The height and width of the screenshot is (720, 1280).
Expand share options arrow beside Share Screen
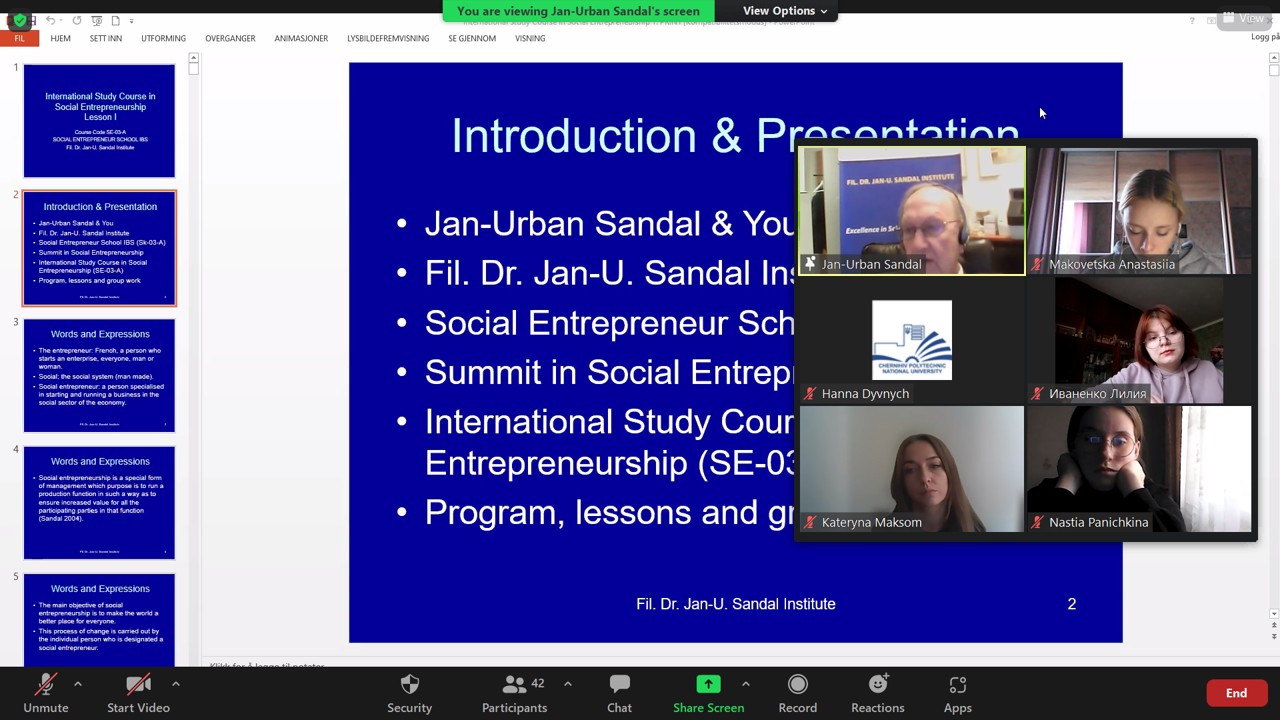[x=746, y=684]
